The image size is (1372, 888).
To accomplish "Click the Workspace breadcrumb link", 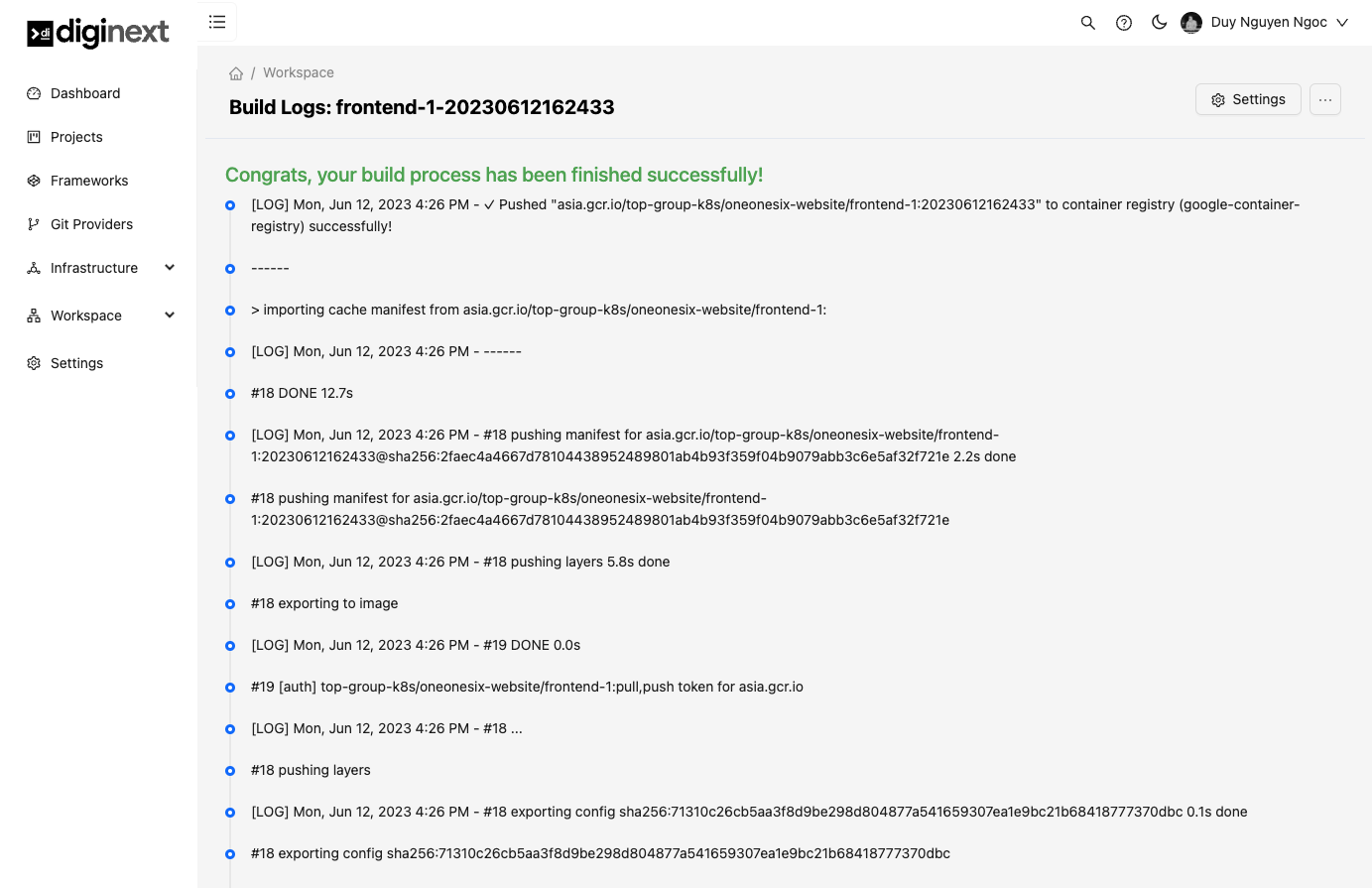I will click(x=298, y=72).
